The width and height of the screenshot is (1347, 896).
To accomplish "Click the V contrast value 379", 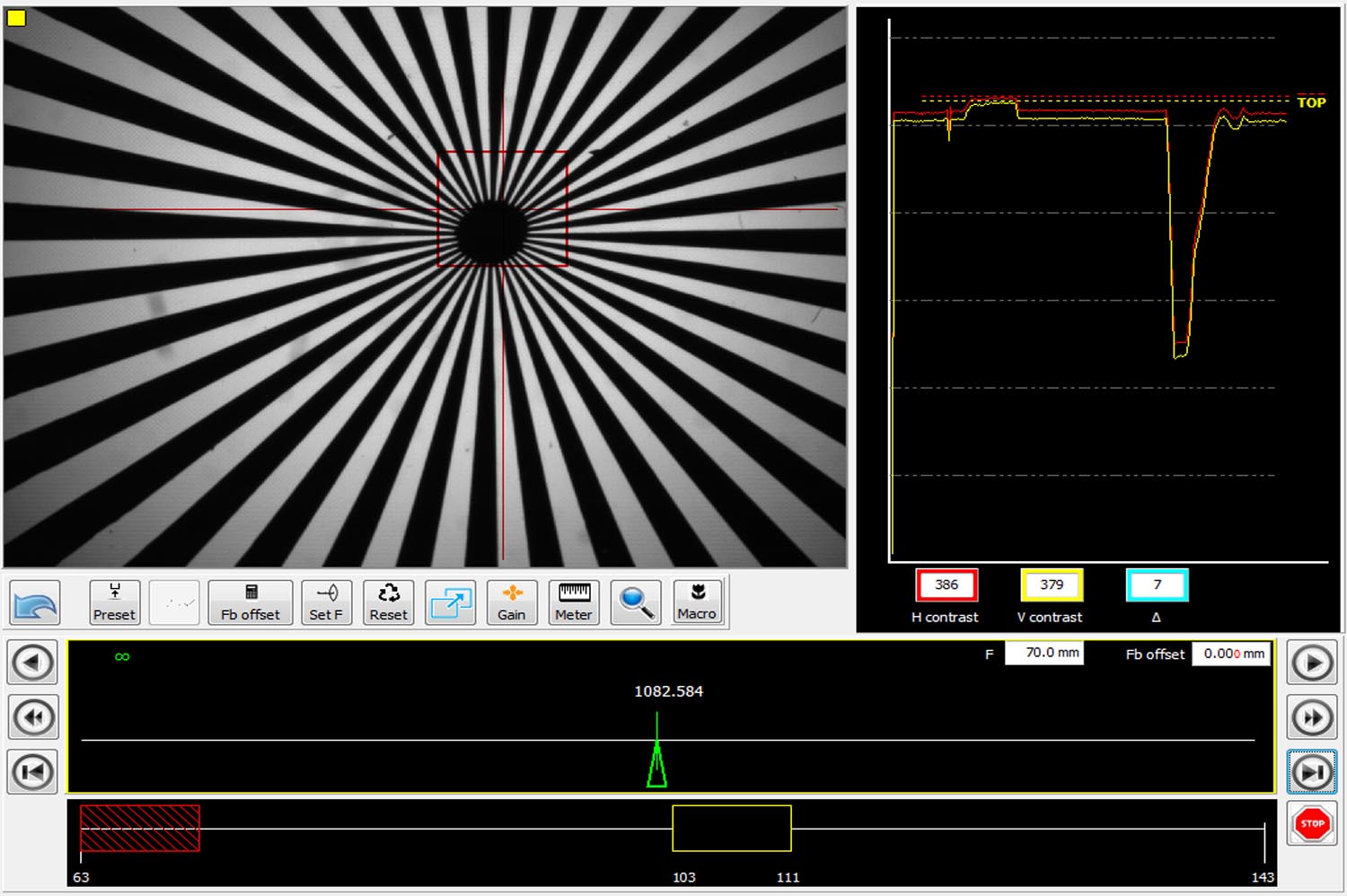I will pos(1052,584).
